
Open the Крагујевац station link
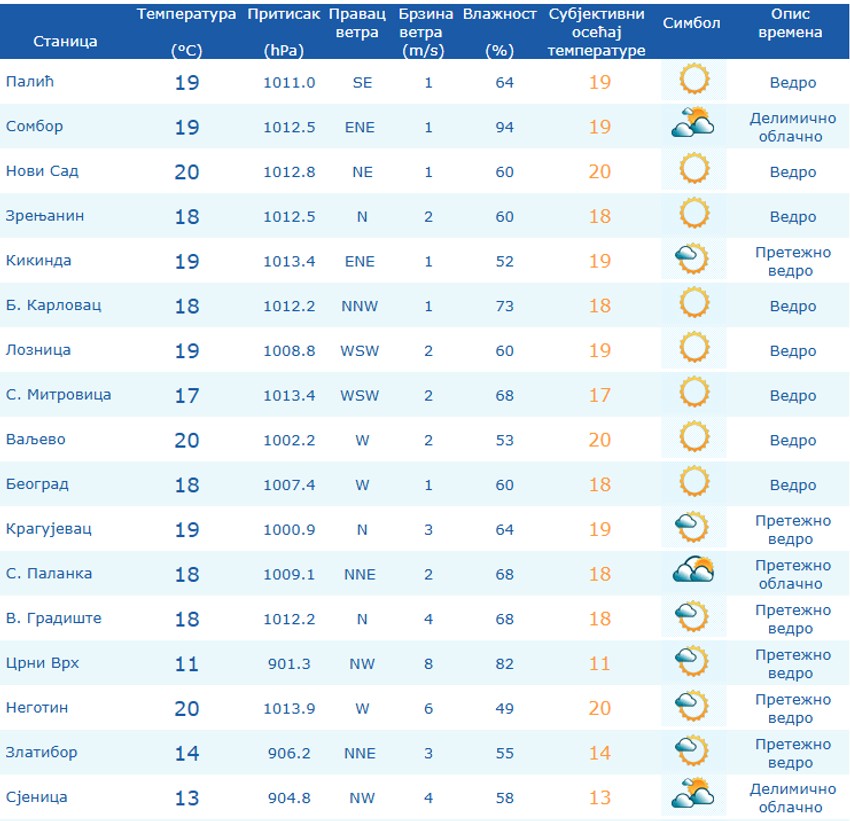click(x=49, y=529)
